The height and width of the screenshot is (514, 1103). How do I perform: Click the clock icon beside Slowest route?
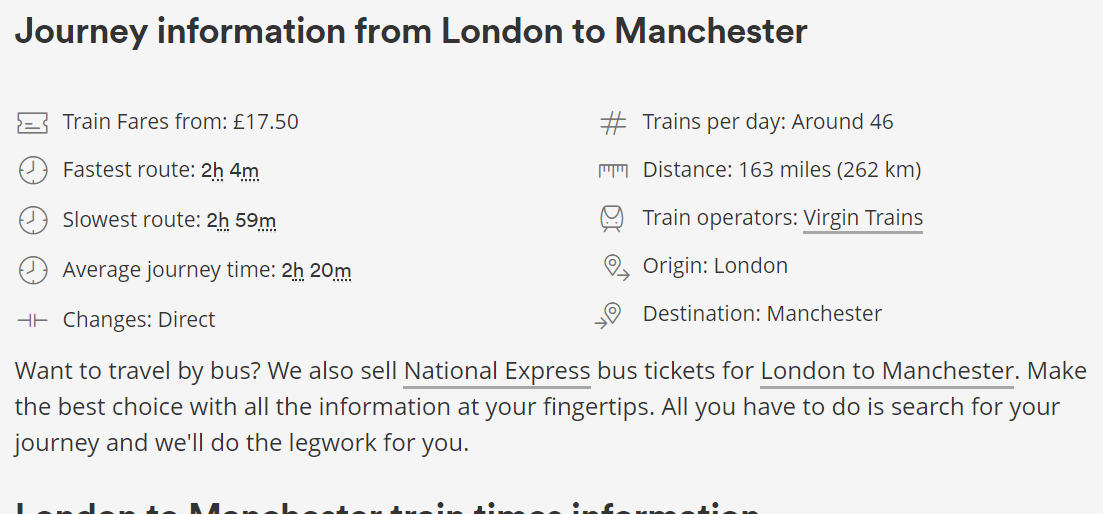(x=32, y=220)
